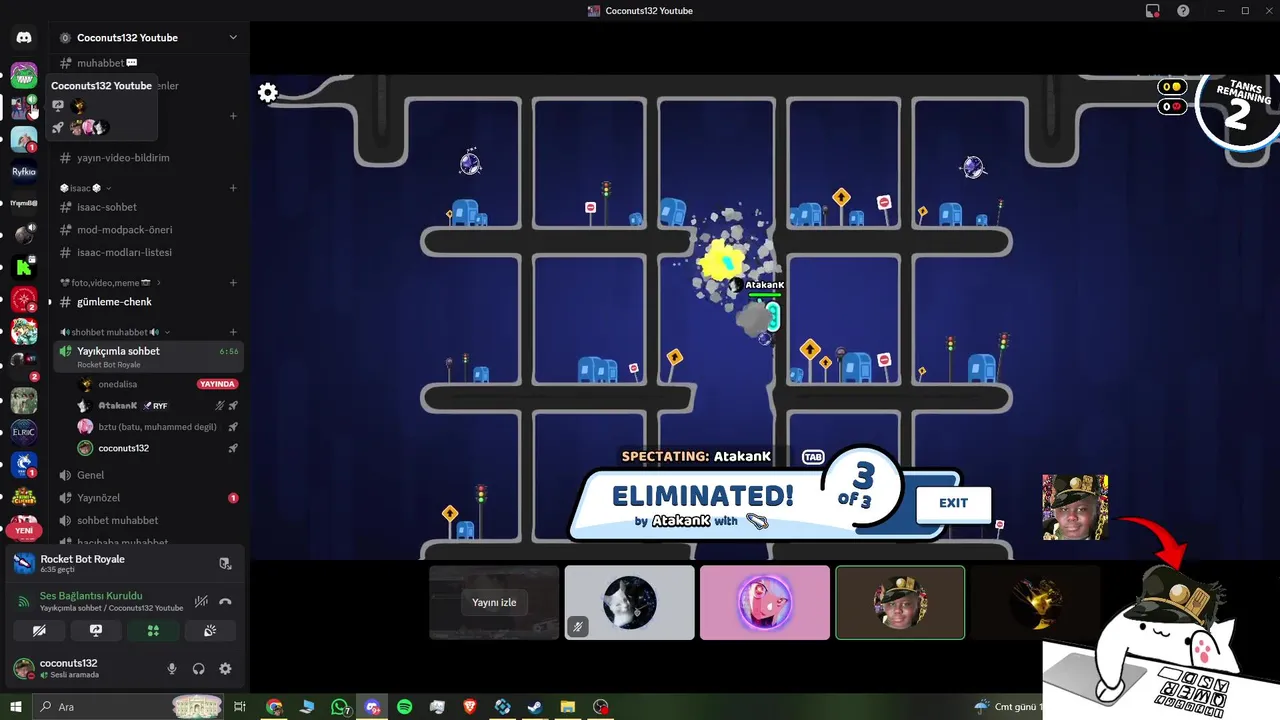
Task: Select the pink avatar participant tile
Action: coord(765,602)
